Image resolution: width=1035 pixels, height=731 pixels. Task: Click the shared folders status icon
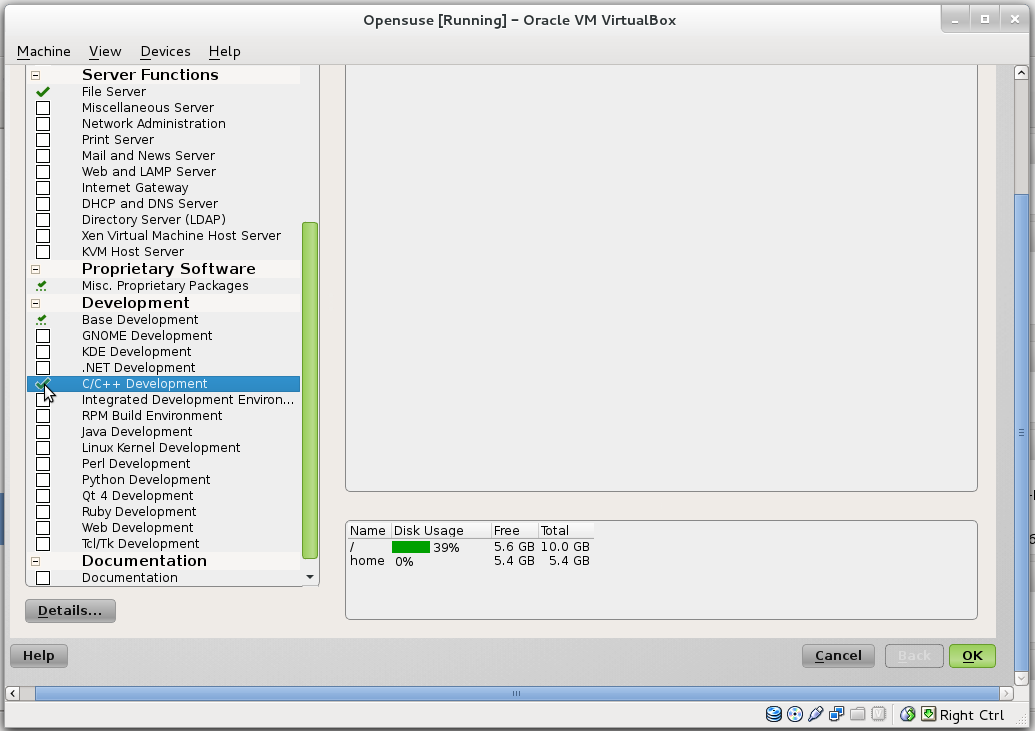[x=856, y=714]
